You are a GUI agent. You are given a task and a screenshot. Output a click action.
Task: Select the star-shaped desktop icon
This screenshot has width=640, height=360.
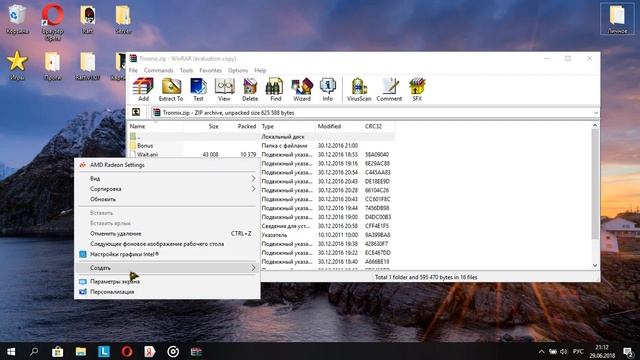[17, 65]
